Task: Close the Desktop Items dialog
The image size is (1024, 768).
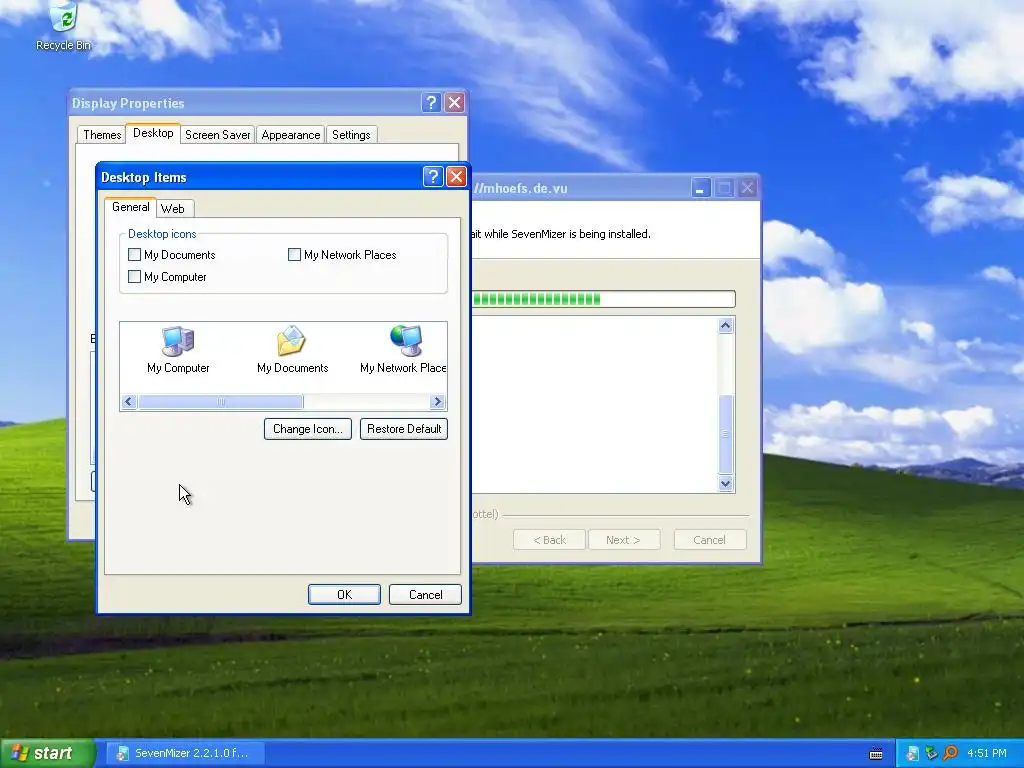Action: 456,176
